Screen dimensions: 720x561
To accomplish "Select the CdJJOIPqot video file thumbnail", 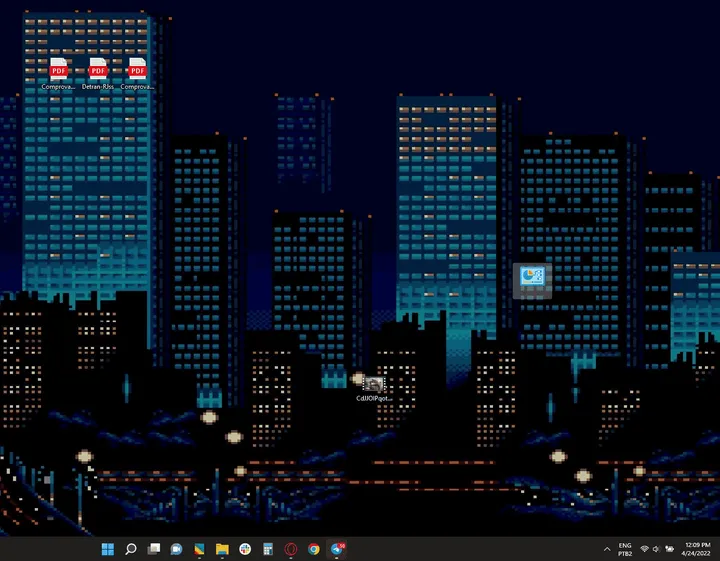I will coord(373,385).
